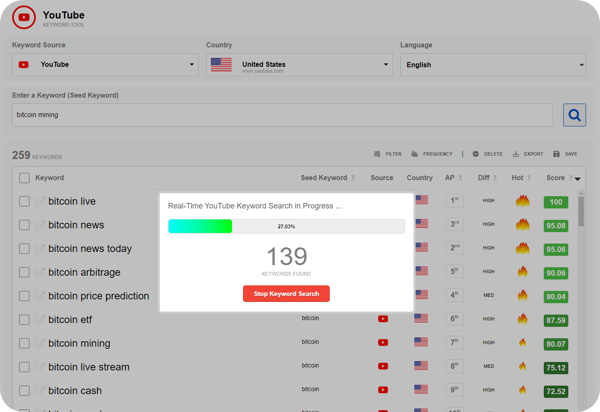This screenshot has height=412, width=600.
Task: Click the Seed Keyword help question mark
Action: point(353,178)
